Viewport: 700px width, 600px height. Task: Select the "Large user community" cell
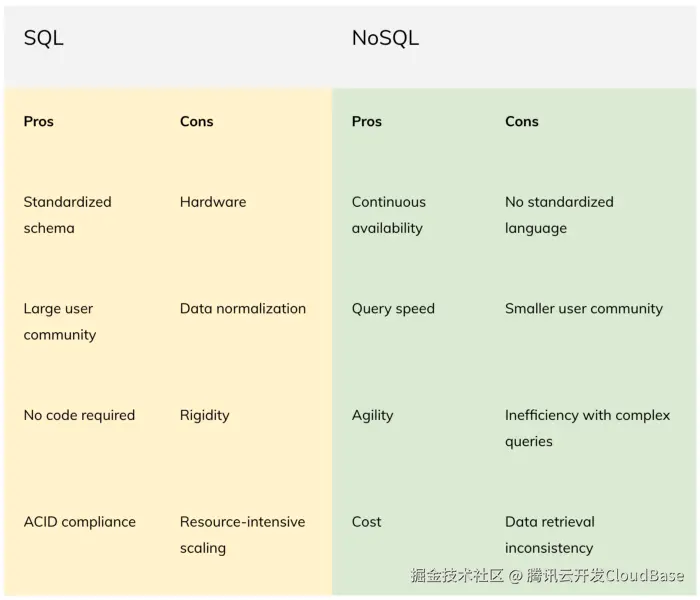60,321
